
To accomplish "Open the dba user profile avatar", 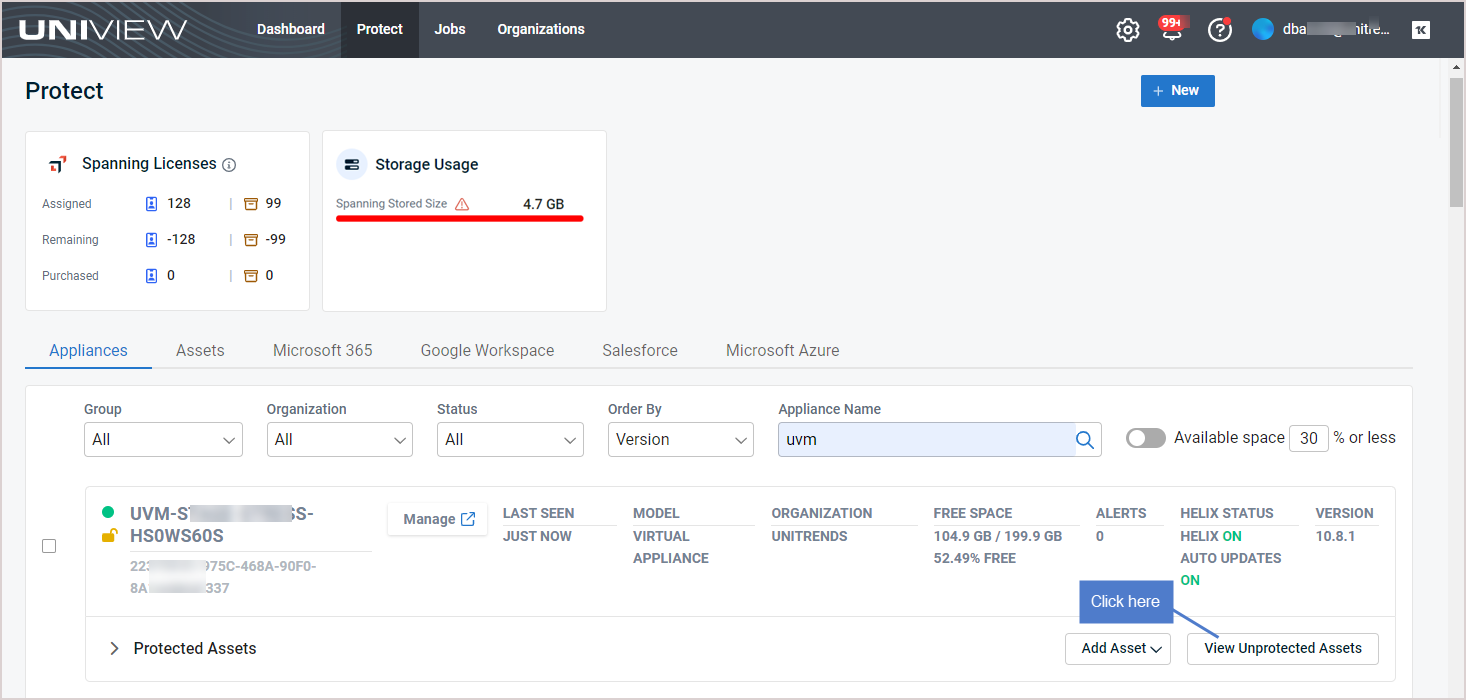I will coord(1261,29).
